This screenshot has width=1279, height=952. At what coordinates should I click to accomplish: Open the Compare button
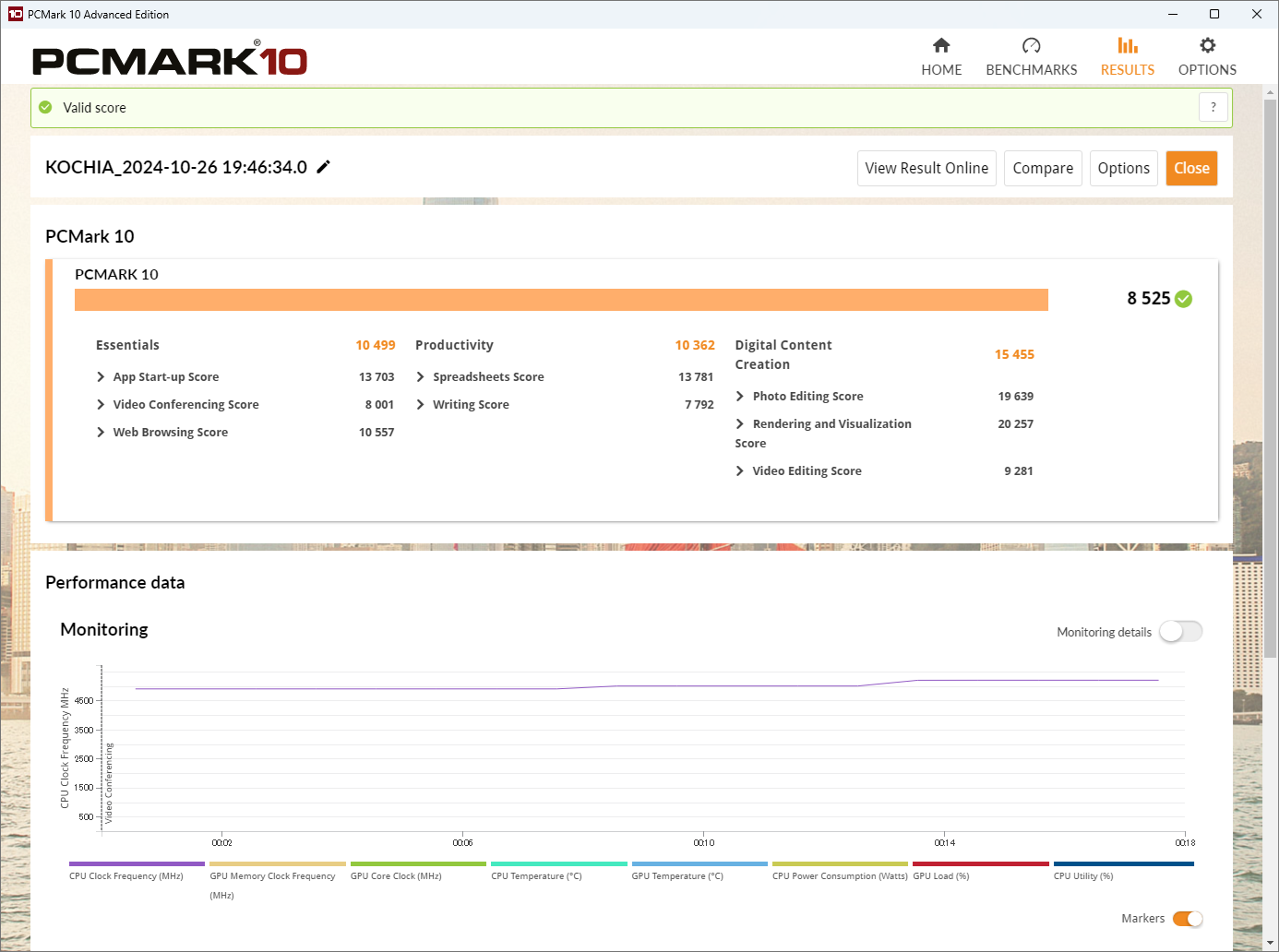pyautogui.click(x=1043, y=168)
